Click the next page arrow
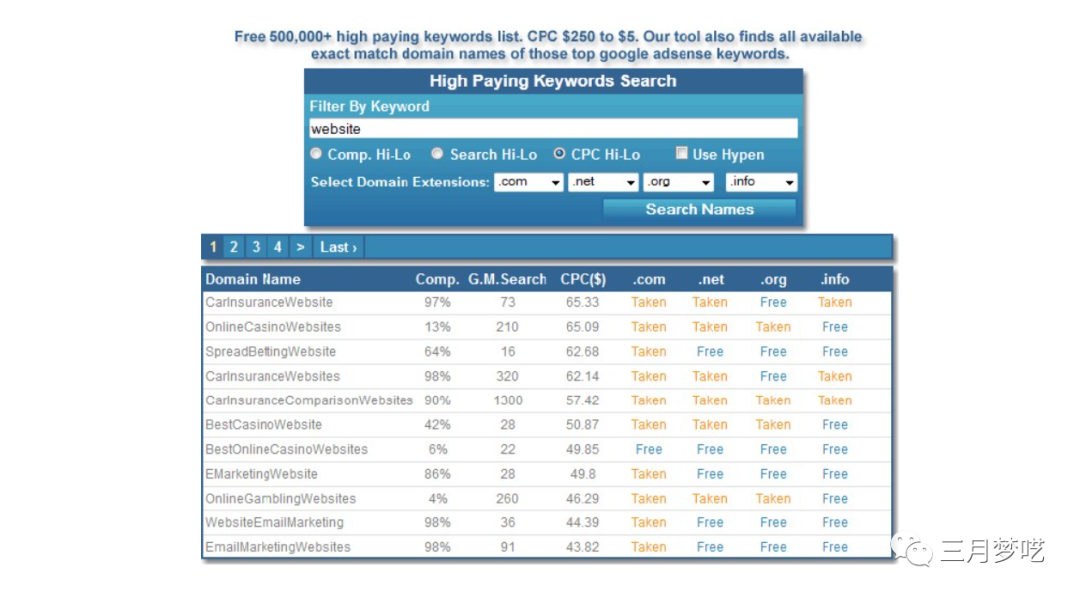The width and height of the screenshot is (1080, 598). 300,247
